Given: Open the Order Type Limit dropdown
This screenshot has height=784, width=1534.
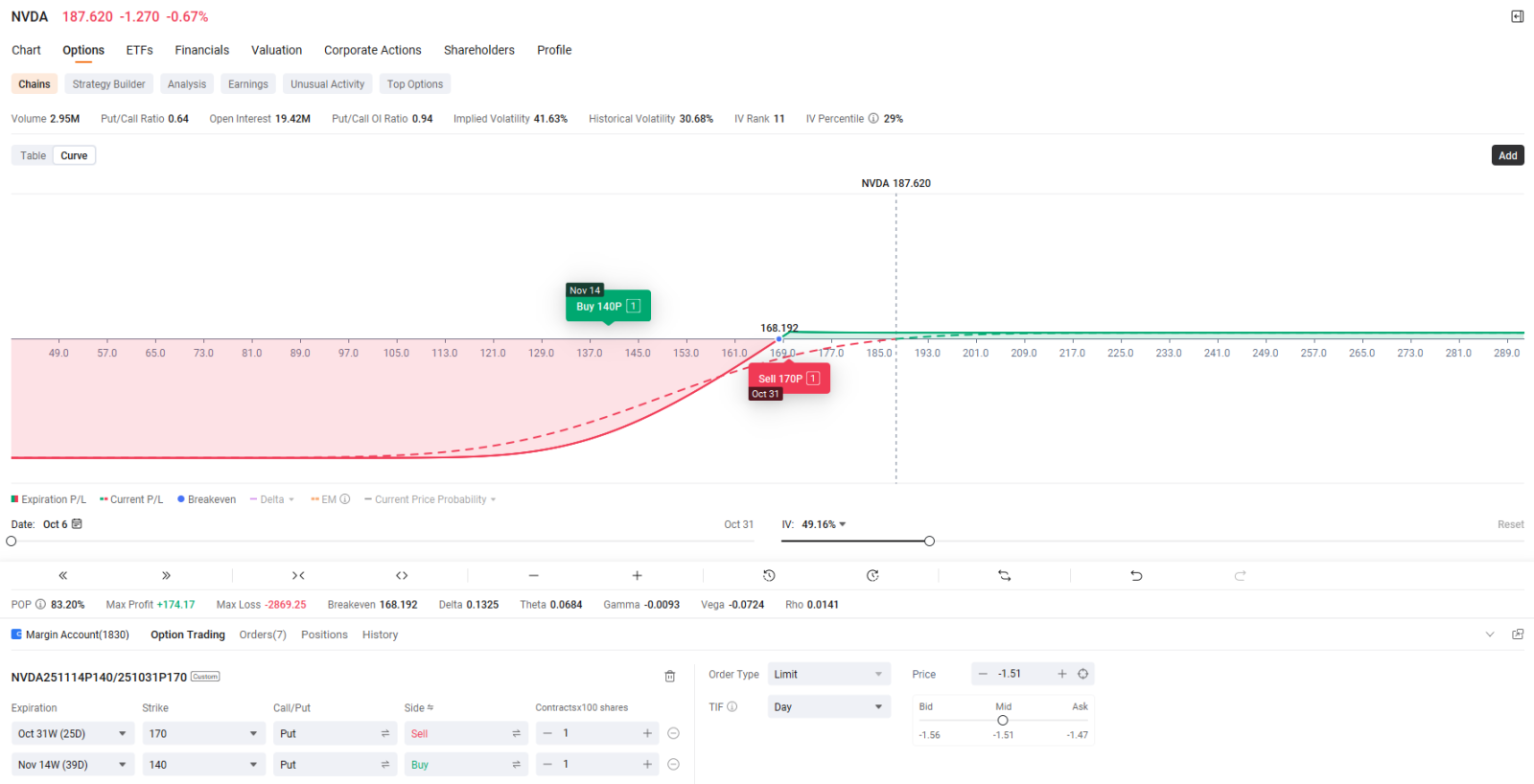Looking at the screenshot, I should coord(828,675).
